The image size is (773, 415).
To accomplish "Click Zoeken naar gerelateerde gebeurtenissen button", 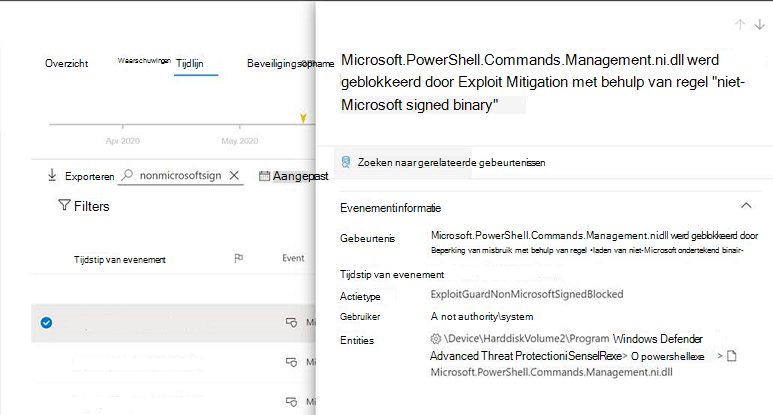I will 444,163.
